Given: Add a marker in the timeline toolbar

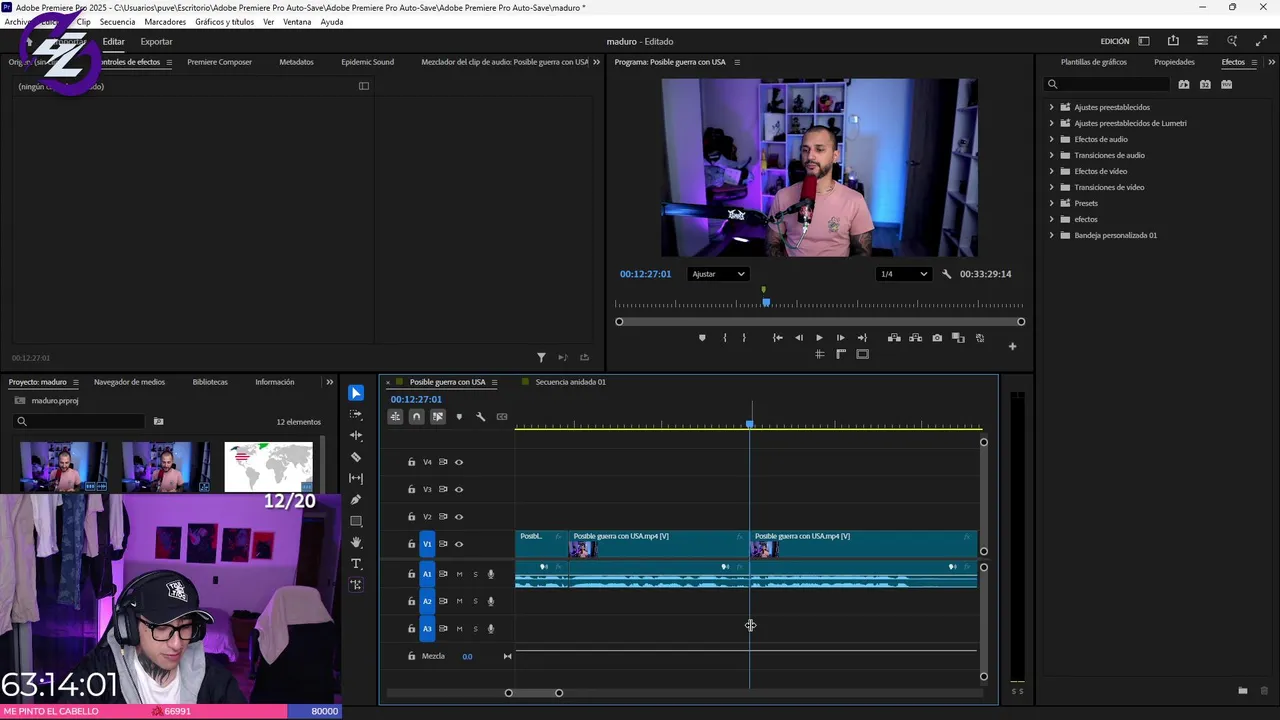Looking at the screenshot, I should tap(459, 417).
